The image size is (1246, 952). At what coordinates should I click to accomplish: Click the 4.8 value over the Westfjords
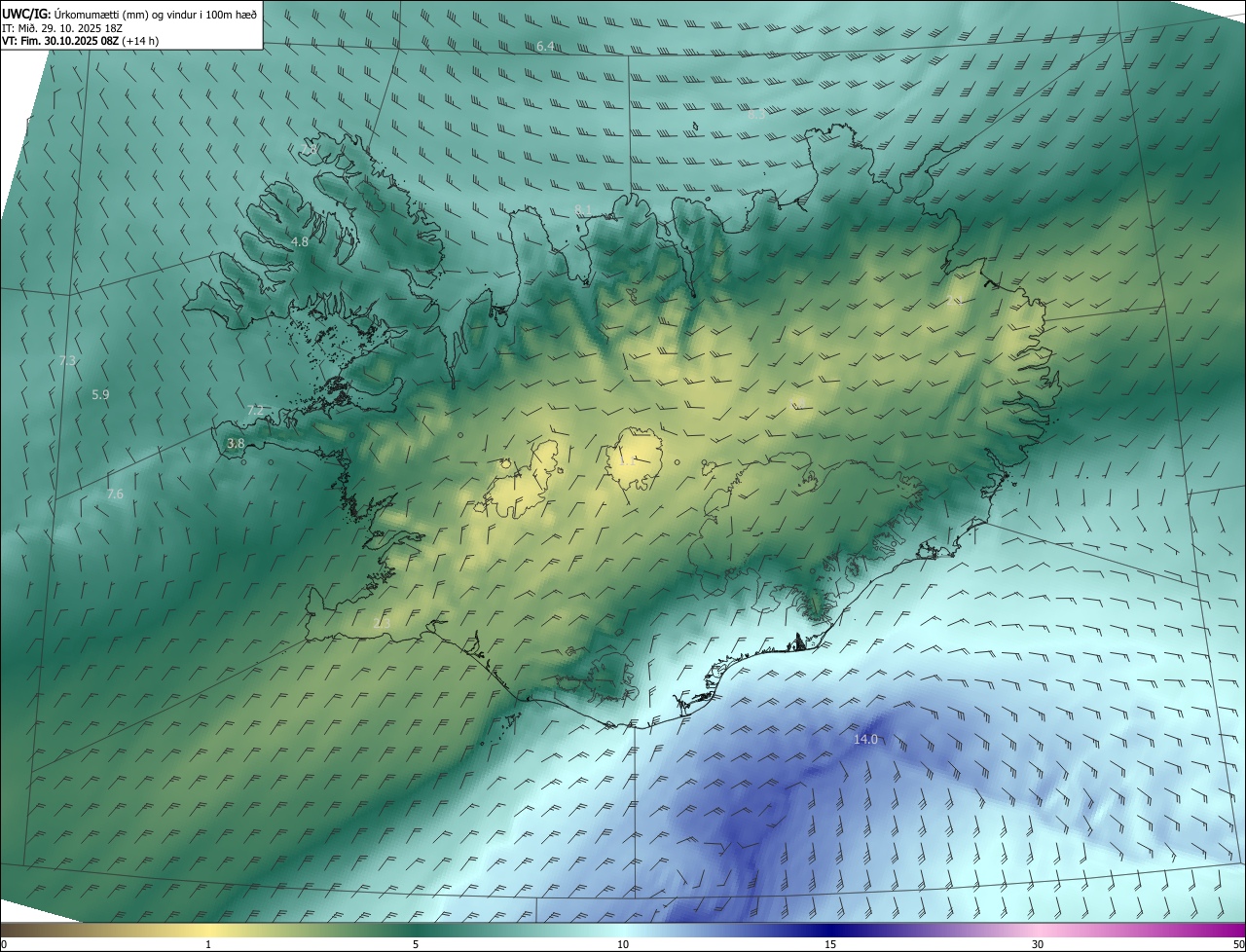(300, 241)
